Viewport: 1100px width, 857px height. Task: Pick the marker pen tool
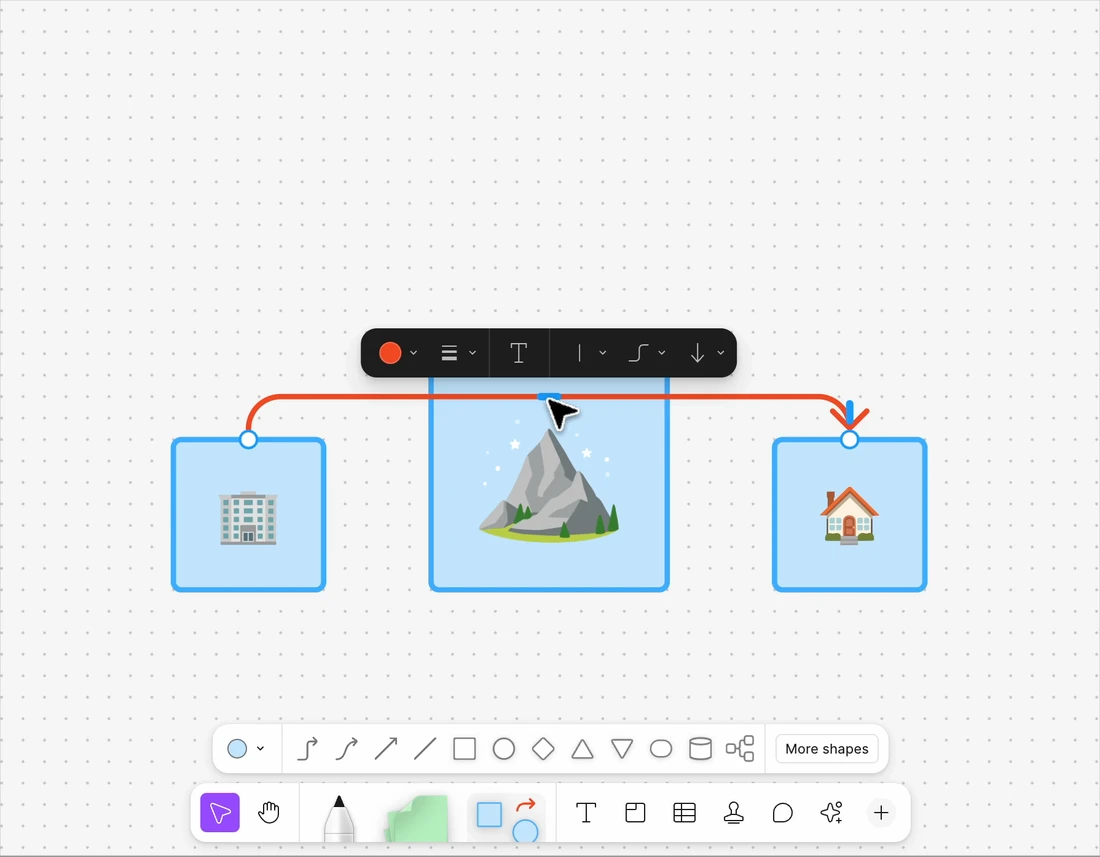tap(339, 818)
